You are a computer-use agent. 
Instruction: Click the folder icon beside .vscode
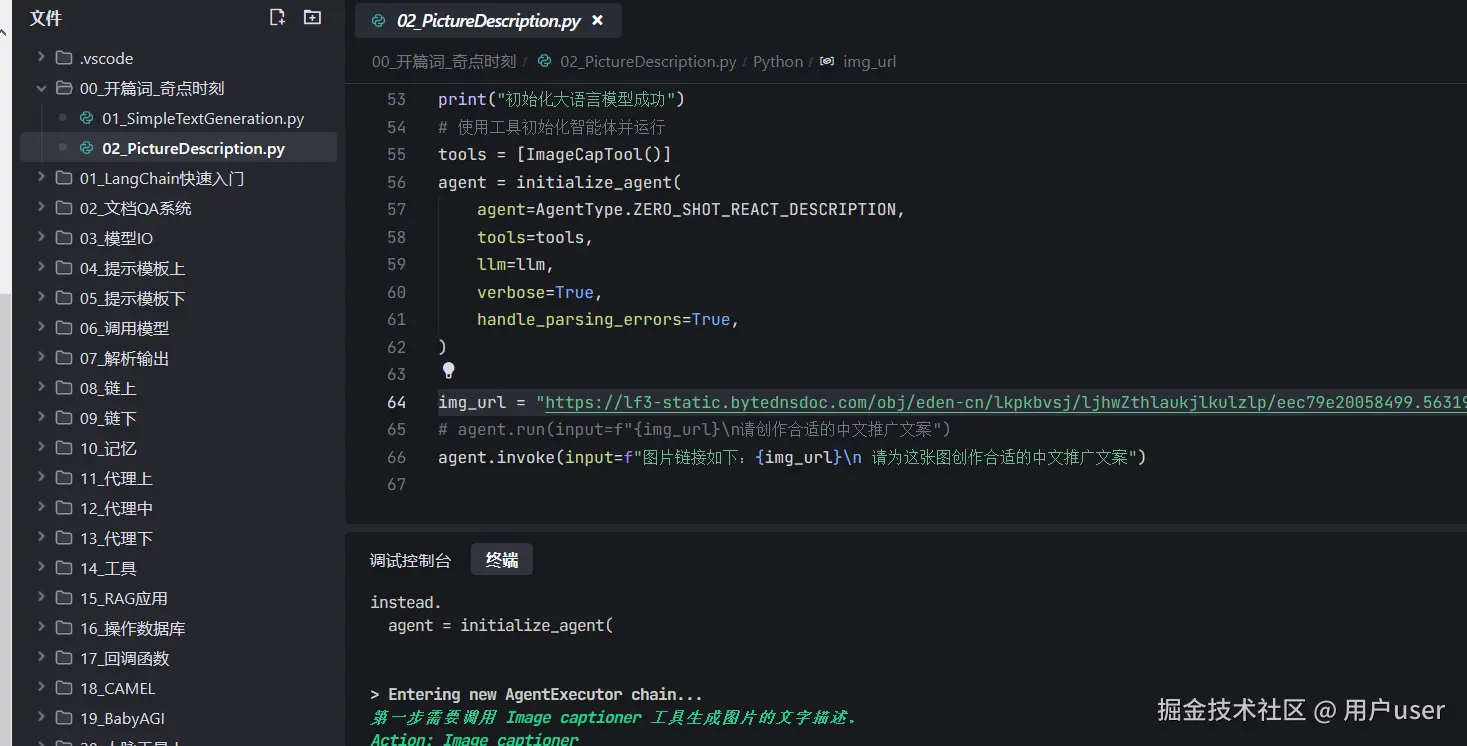tap(64, 58)
